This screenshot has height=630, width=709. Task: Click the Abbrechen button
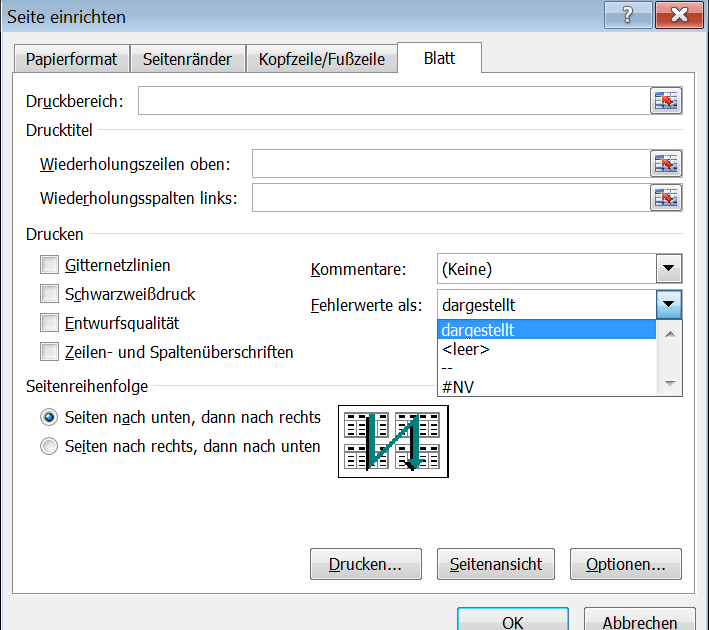[x=639, y=620]
